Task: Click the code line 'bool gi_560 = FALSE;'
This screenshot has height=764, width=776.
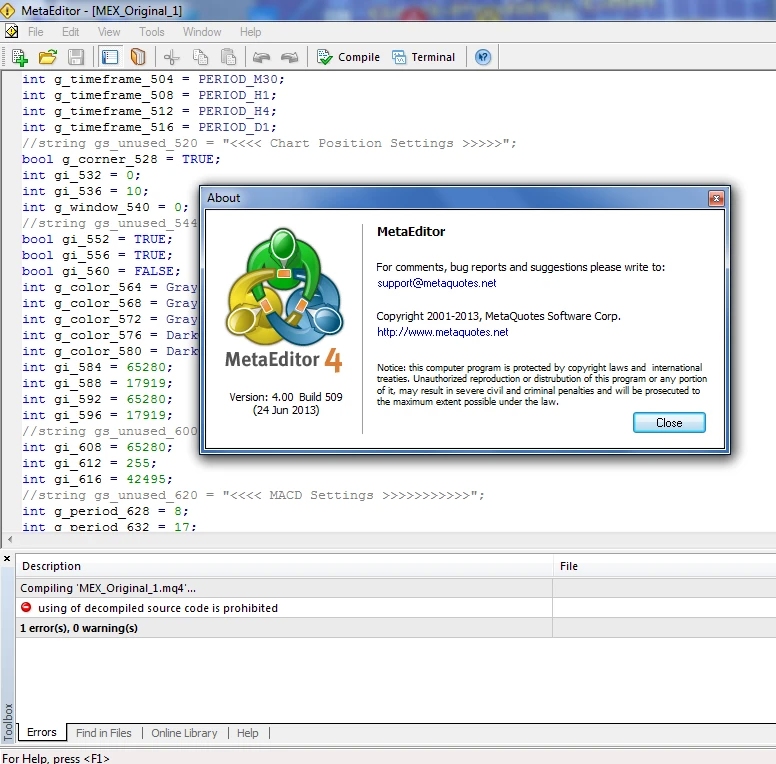Action: tap(101, 271)
